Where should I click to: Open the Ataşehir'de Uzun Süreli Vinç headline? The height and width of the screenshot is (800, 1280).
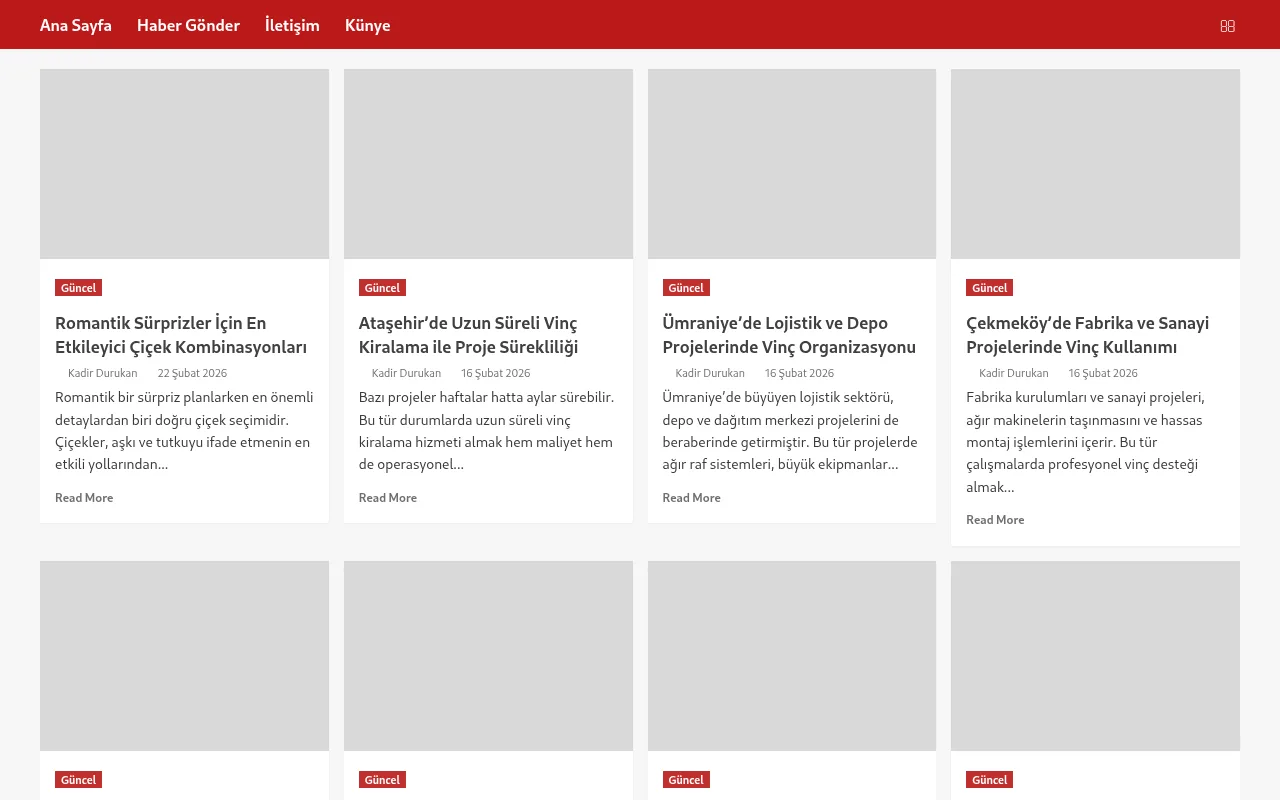pos(468,335)
